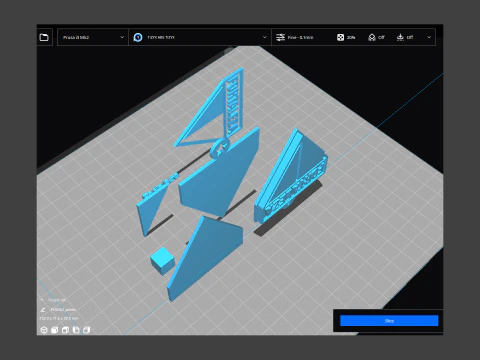Expand the material and nozzle dropdown

point(200,37)
